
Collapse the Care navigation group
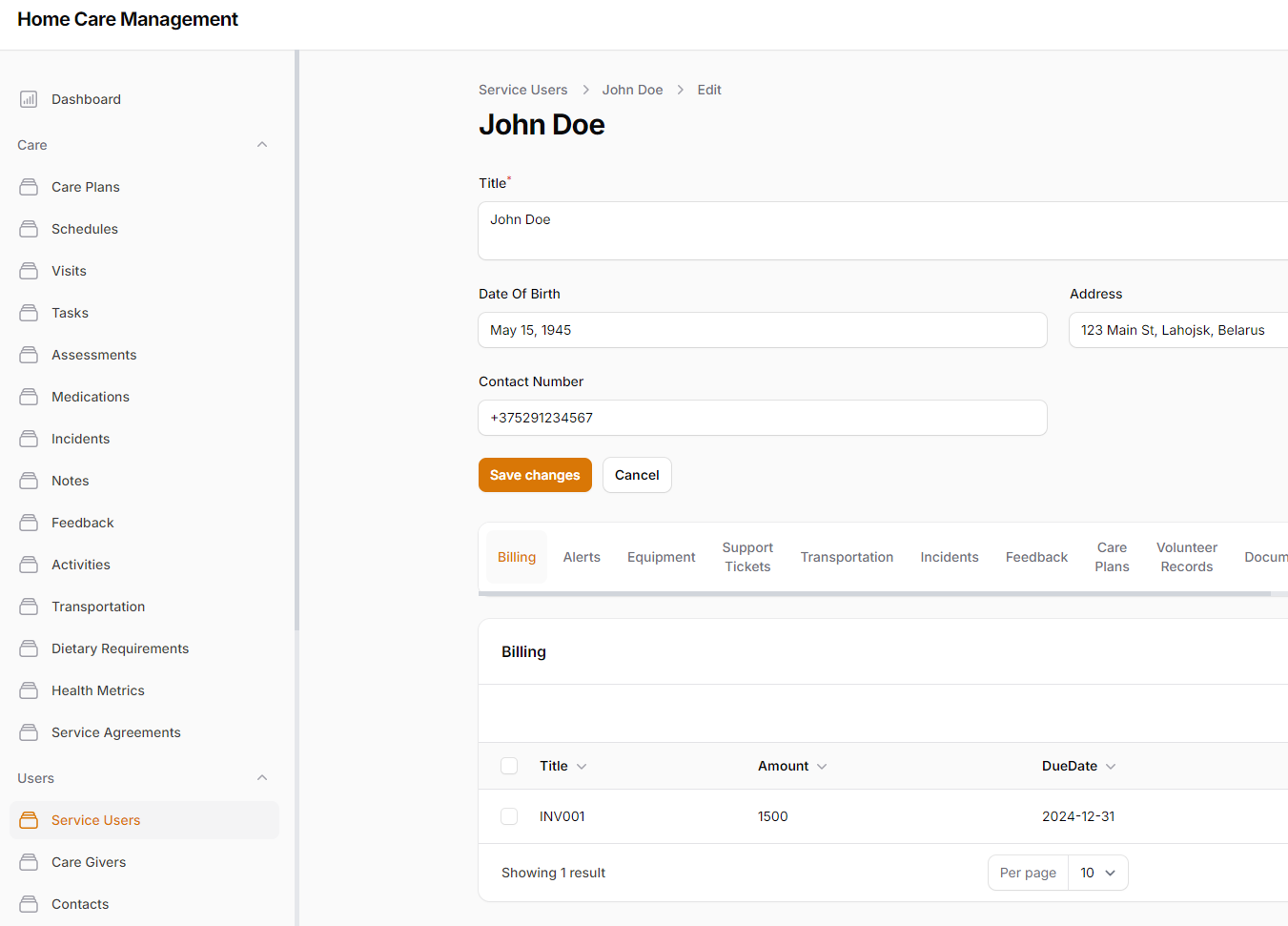point(262,145)
